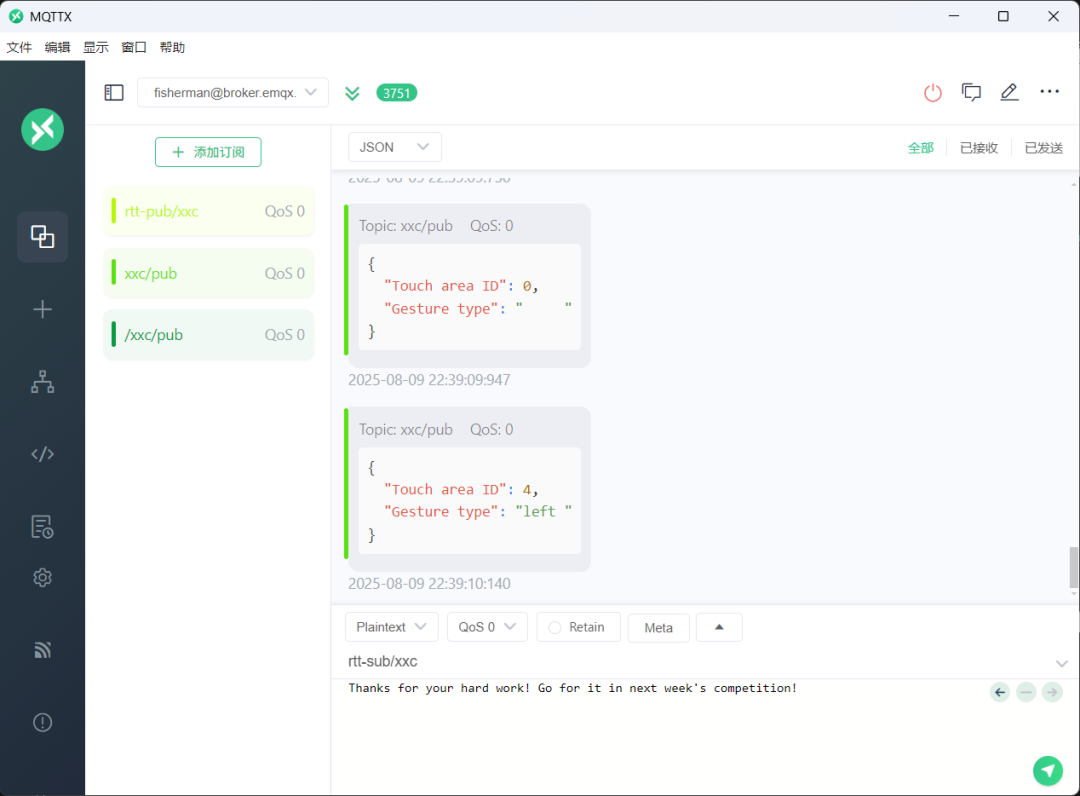1080x796 pixels.
Task: Disconnect using the red power icon
Action: 933,92
